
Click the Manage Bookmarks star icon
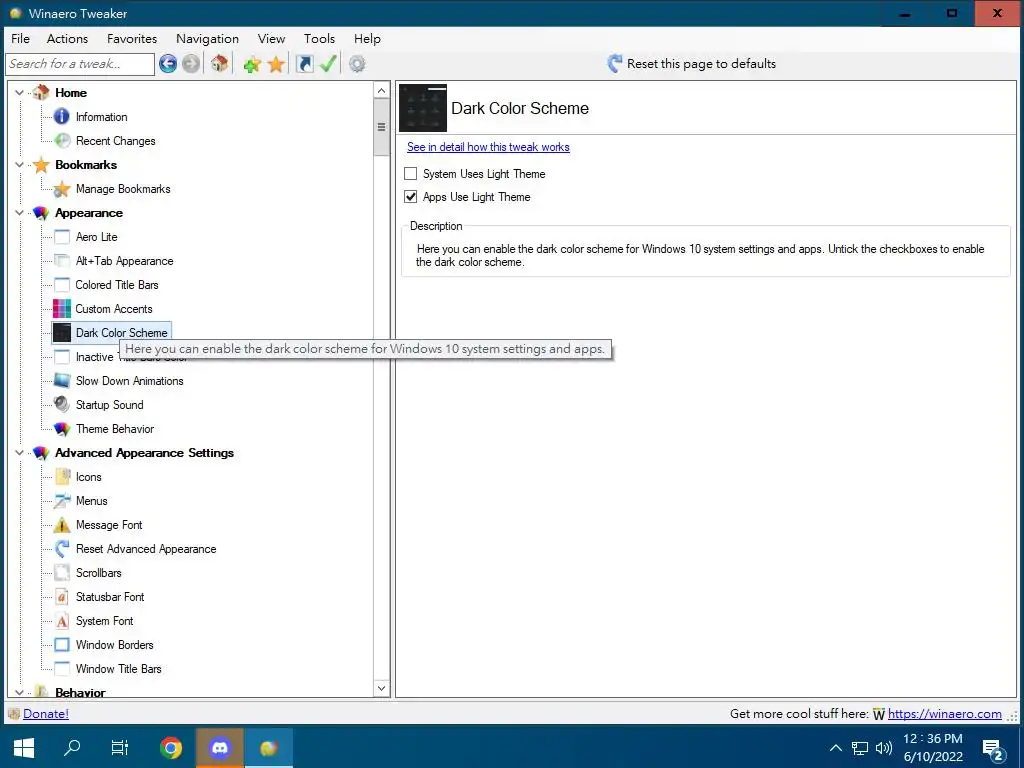(62, 189)
